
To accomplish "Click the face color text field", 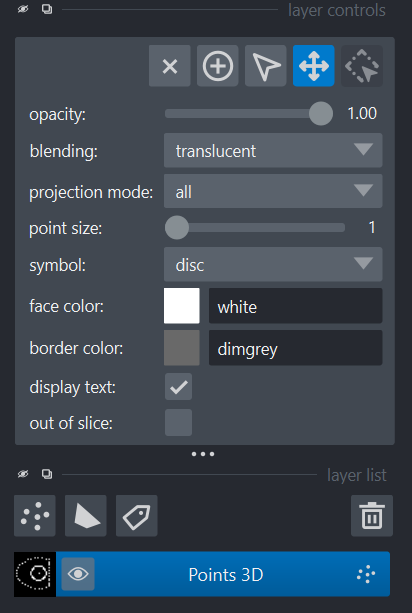I will point(296,306).
